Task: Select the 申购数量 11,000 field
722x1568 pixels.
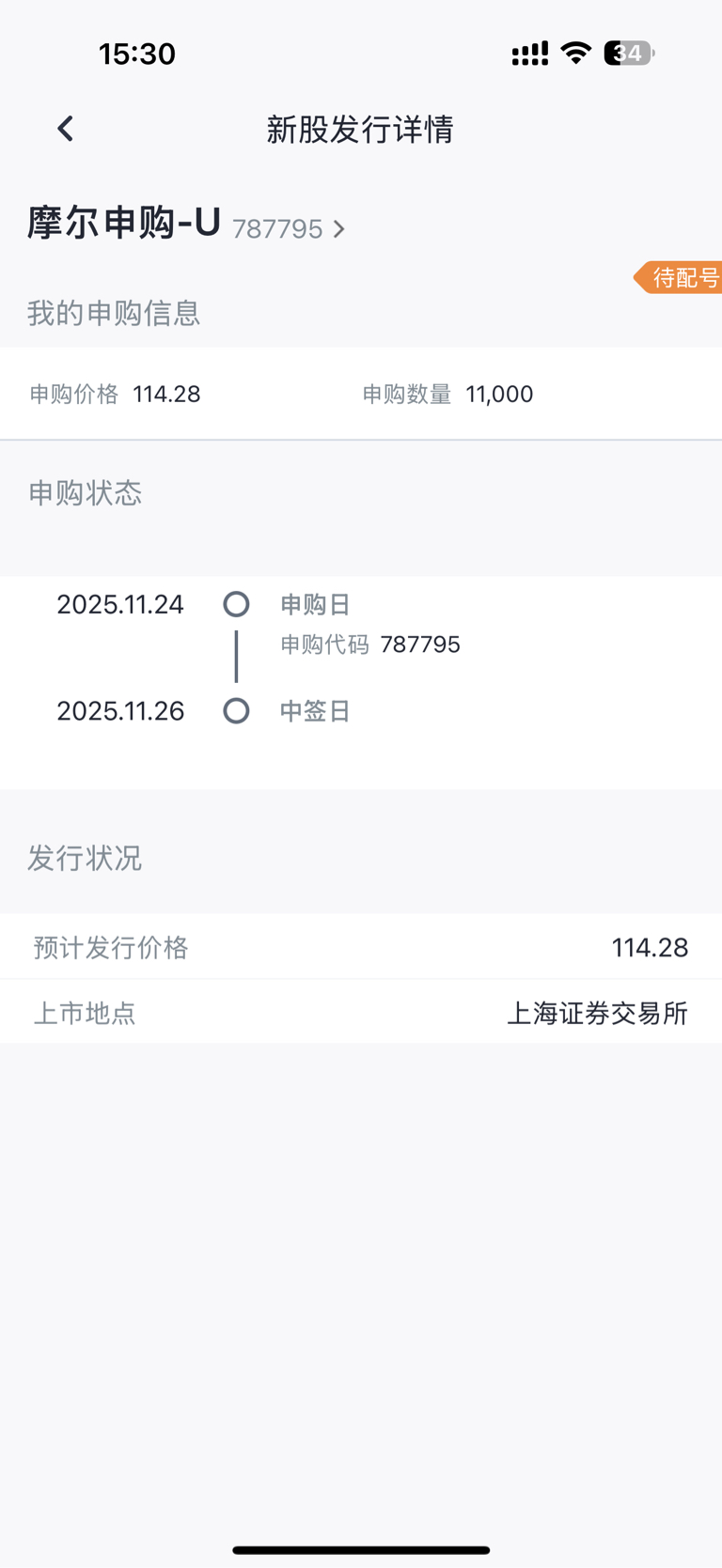Action: pyautogui.click(x=447, y=394)
